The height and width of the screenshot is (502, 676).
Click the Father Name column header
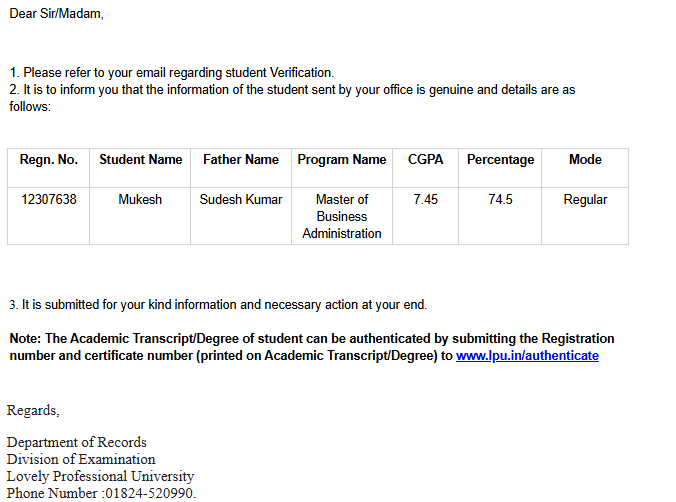pos(241,159)
